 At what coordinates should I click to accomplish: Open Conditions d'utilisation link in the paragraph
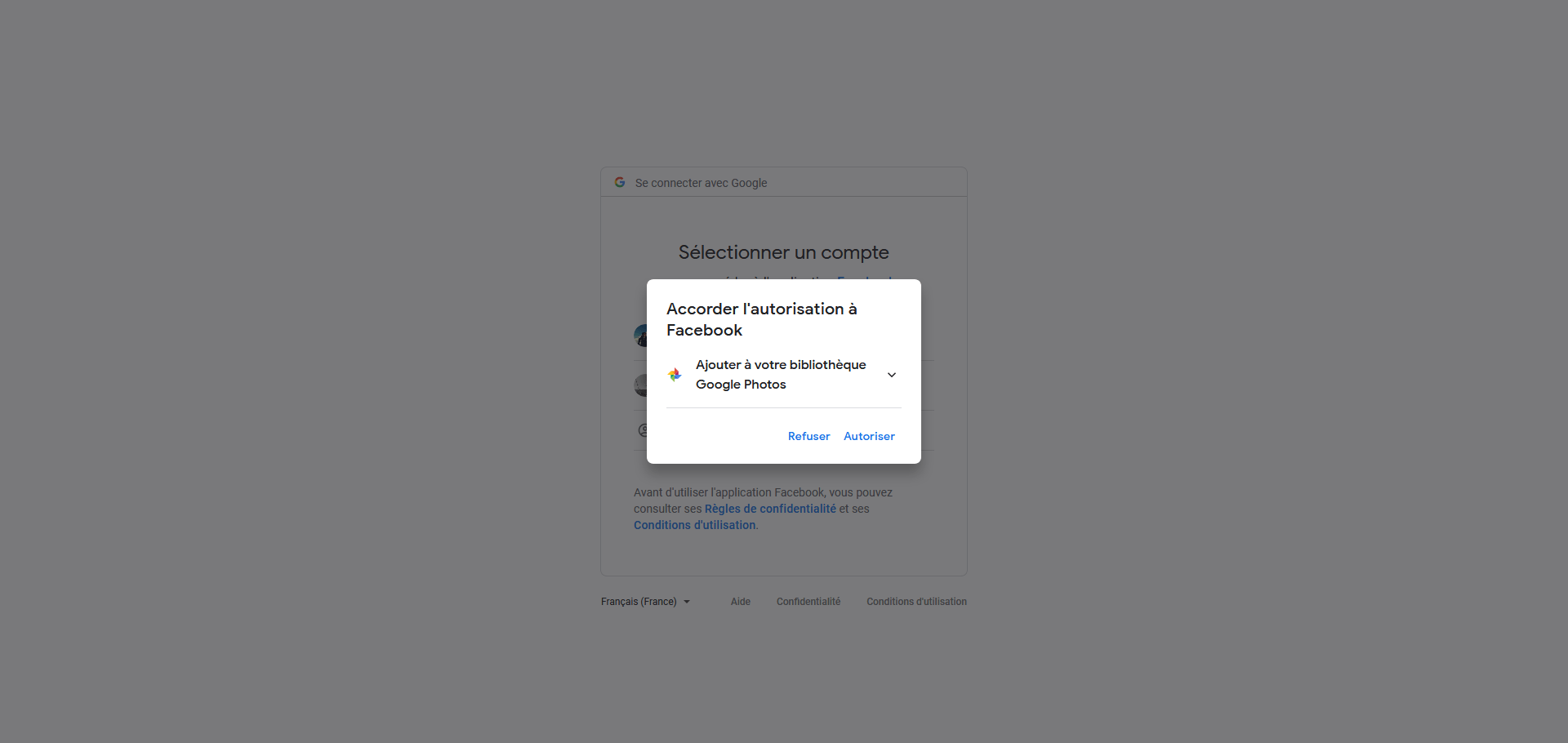coord(694,525)
